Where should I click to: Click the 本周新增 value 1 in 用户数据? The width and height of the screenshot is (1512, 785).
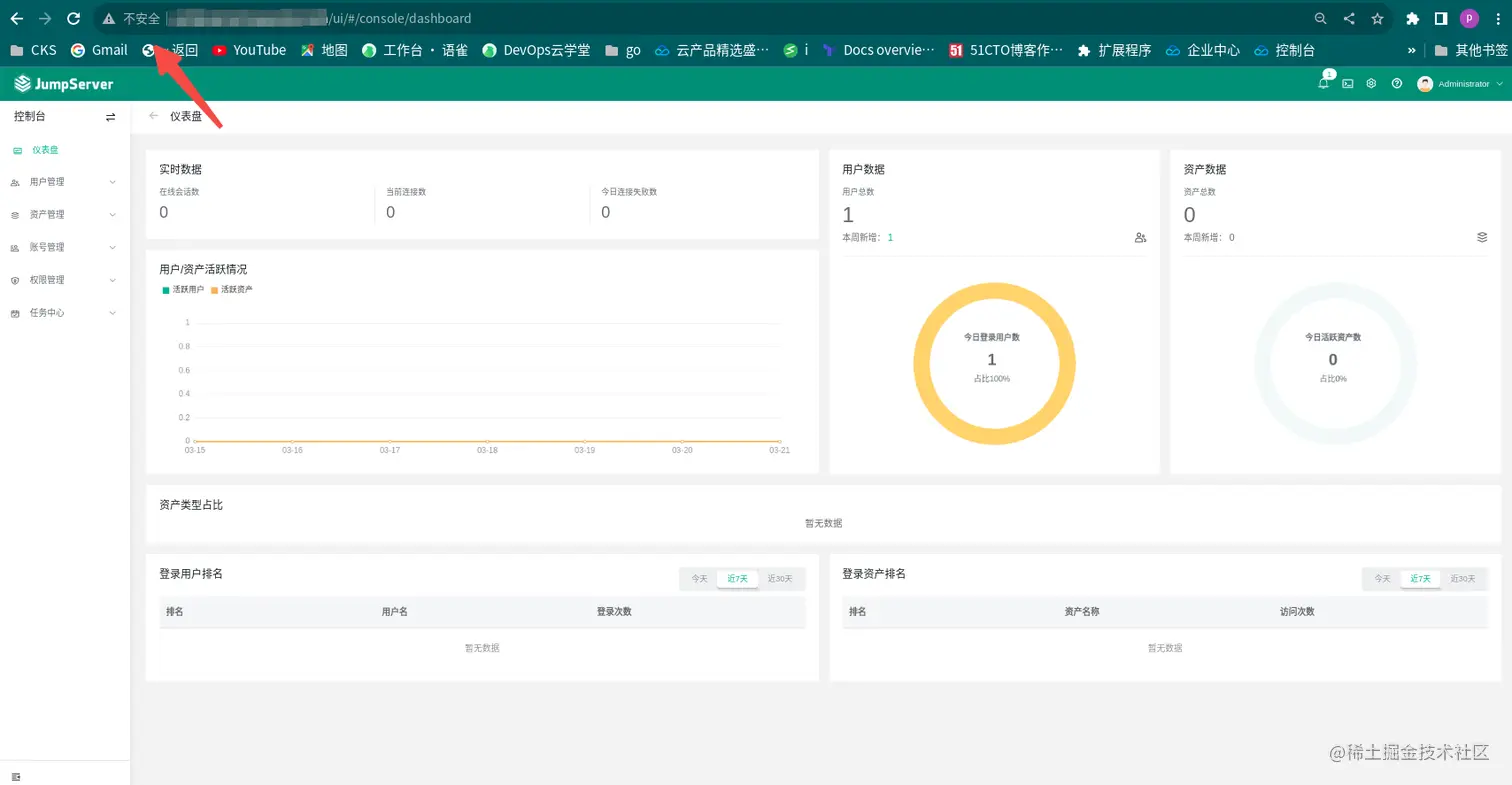point(890,238)
